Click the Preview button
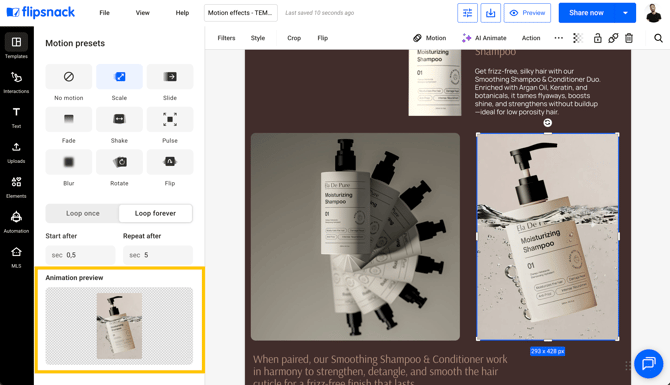This screenshot has width=670, height=385. pyautogui.click(x=527, y=13)
